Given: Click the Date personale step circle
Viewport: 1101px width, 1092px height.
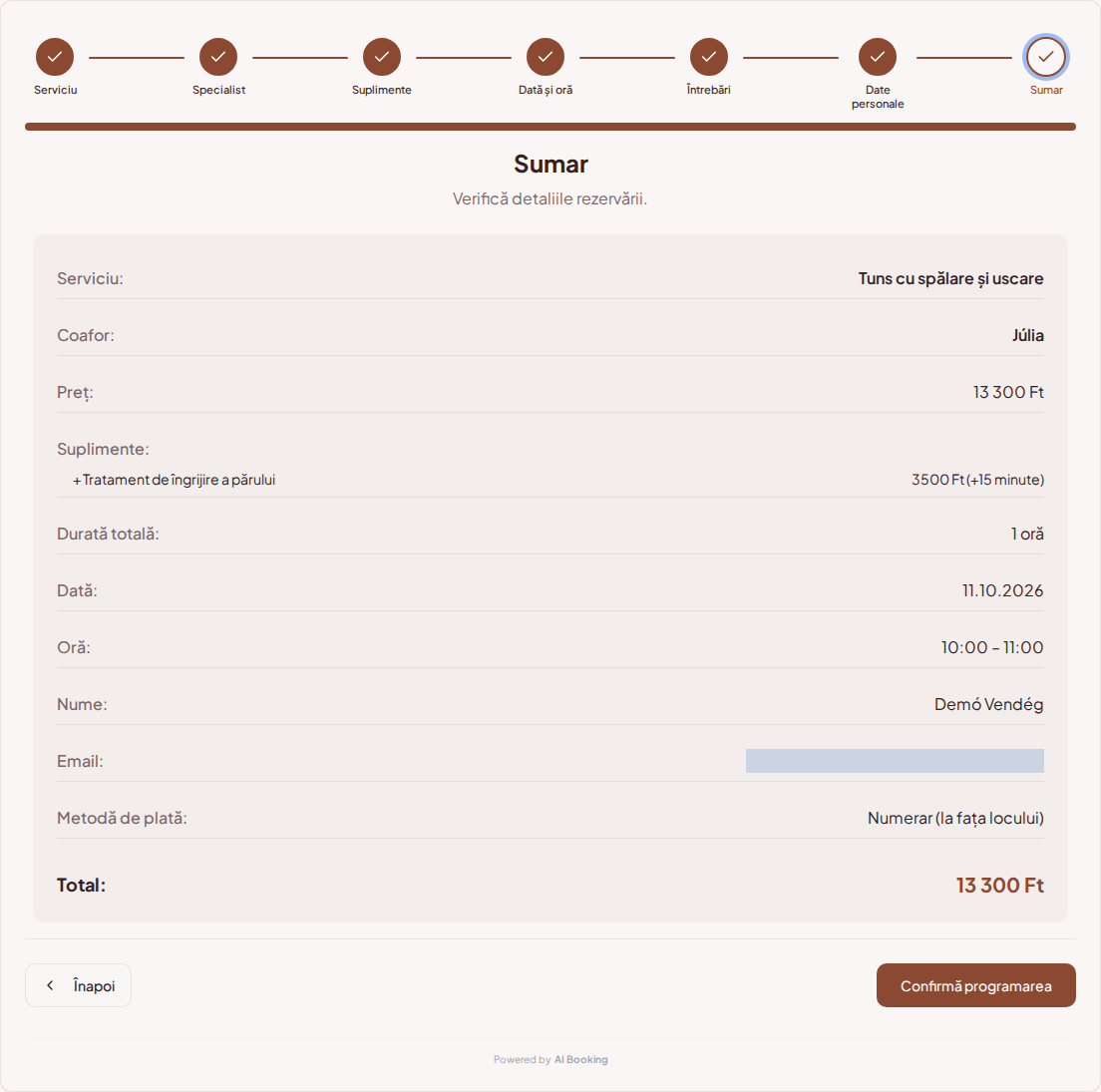Looking at the screenshot, I should tap(878, 57).
